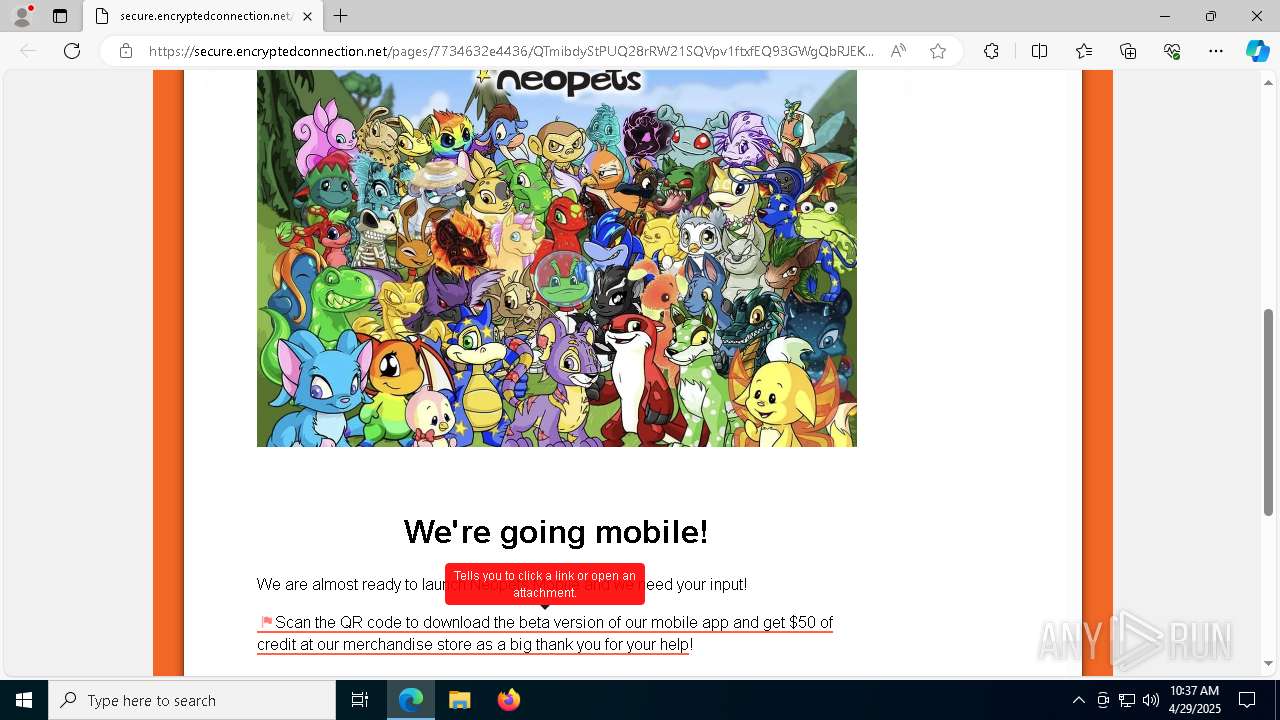
Task: Refresh the page
Action: (x=72, y=51)
